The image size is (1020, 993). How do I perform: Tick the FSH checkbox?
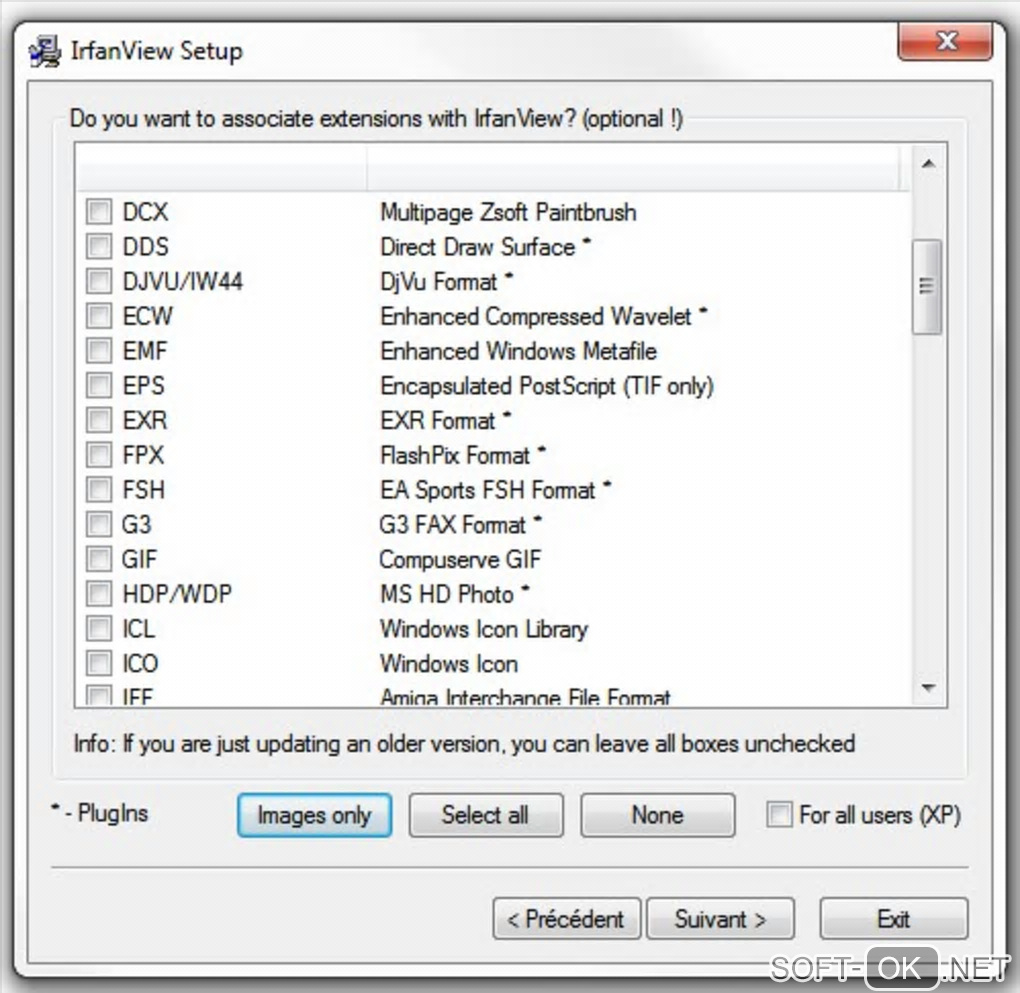pos(99,489)
